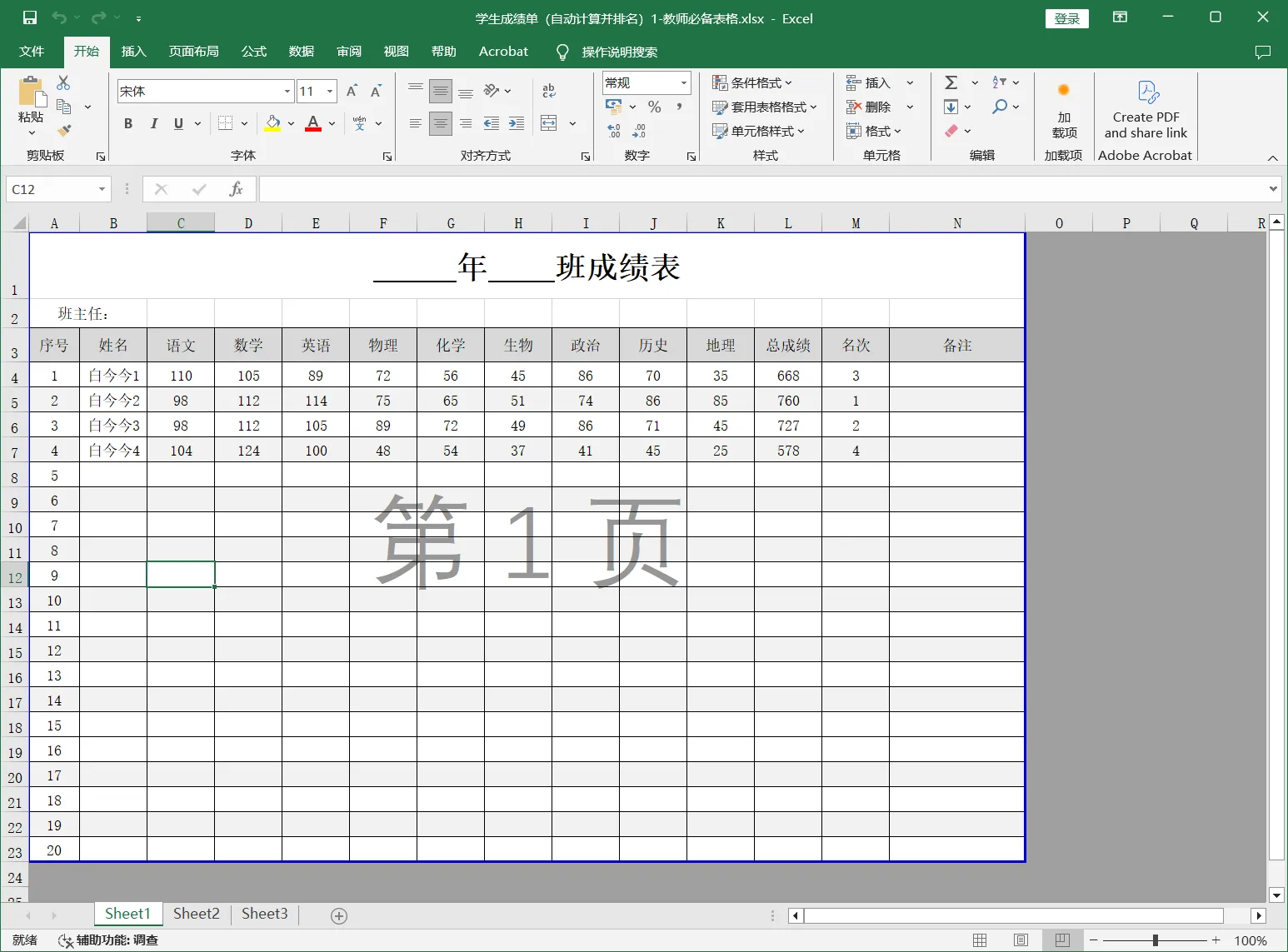Viewport: 1288px width, 952px height.
Task: Click the AutoSum sigma icon
Action: click(951, 82)
